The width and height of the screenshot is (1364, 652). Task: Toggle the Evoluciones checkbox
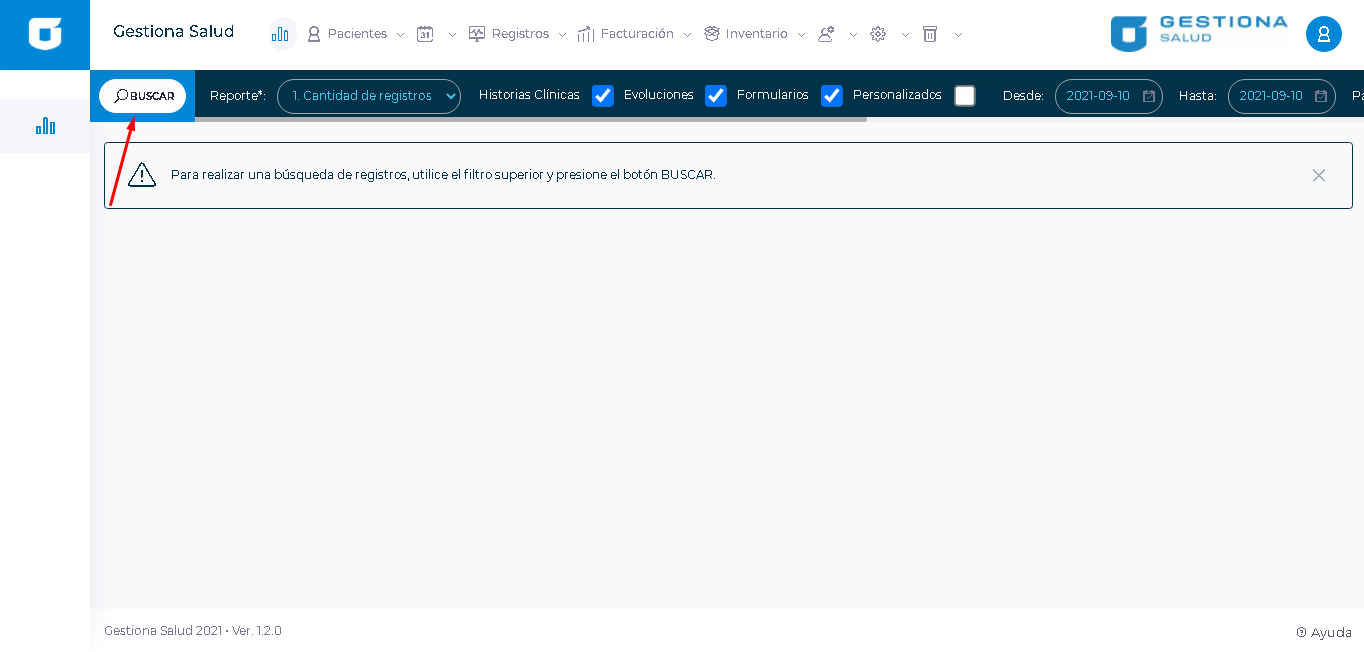[715, 96]
